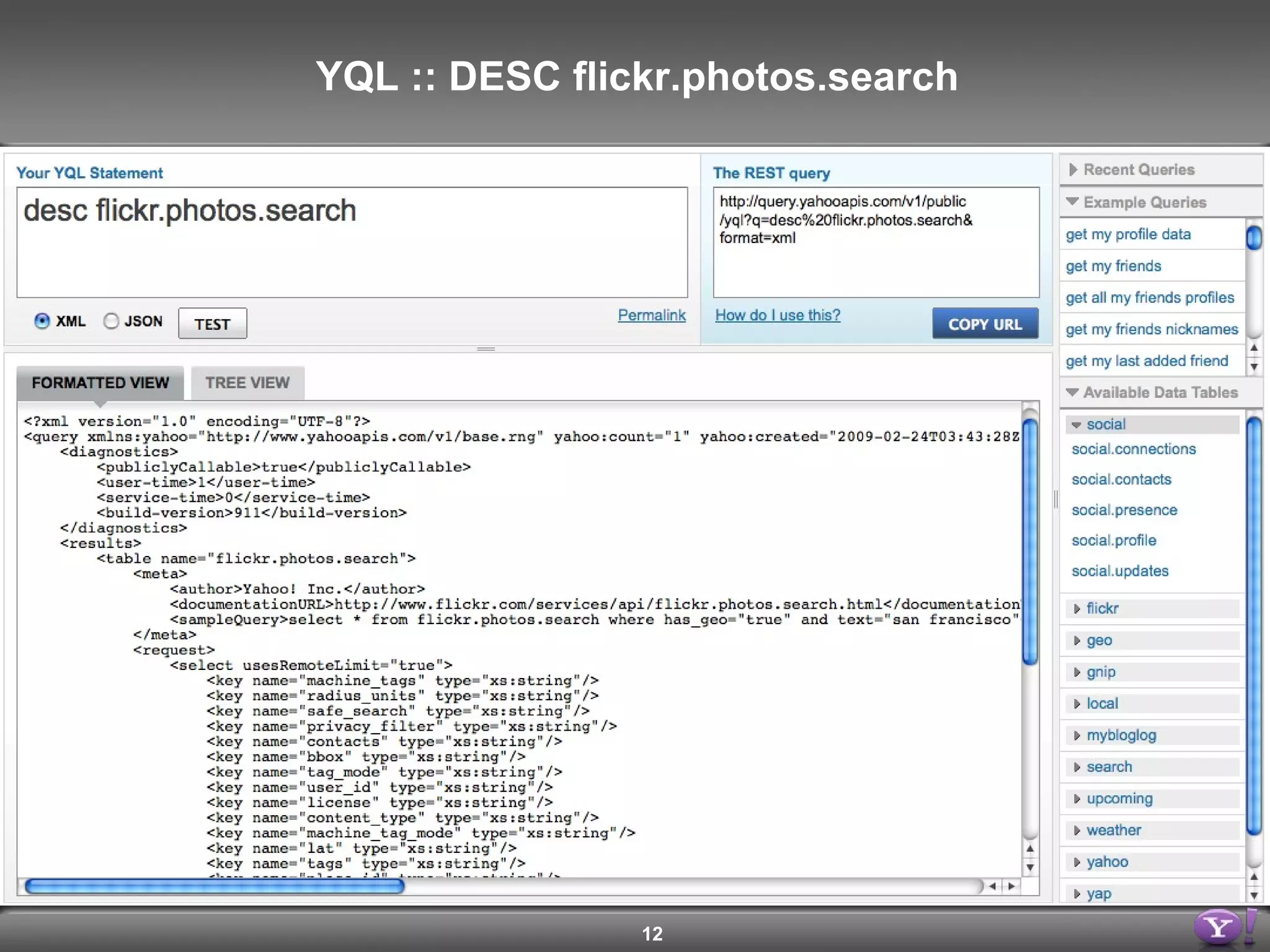
Task: Click the data tables list scroll-up arrow
Action: coord(1254,877)
